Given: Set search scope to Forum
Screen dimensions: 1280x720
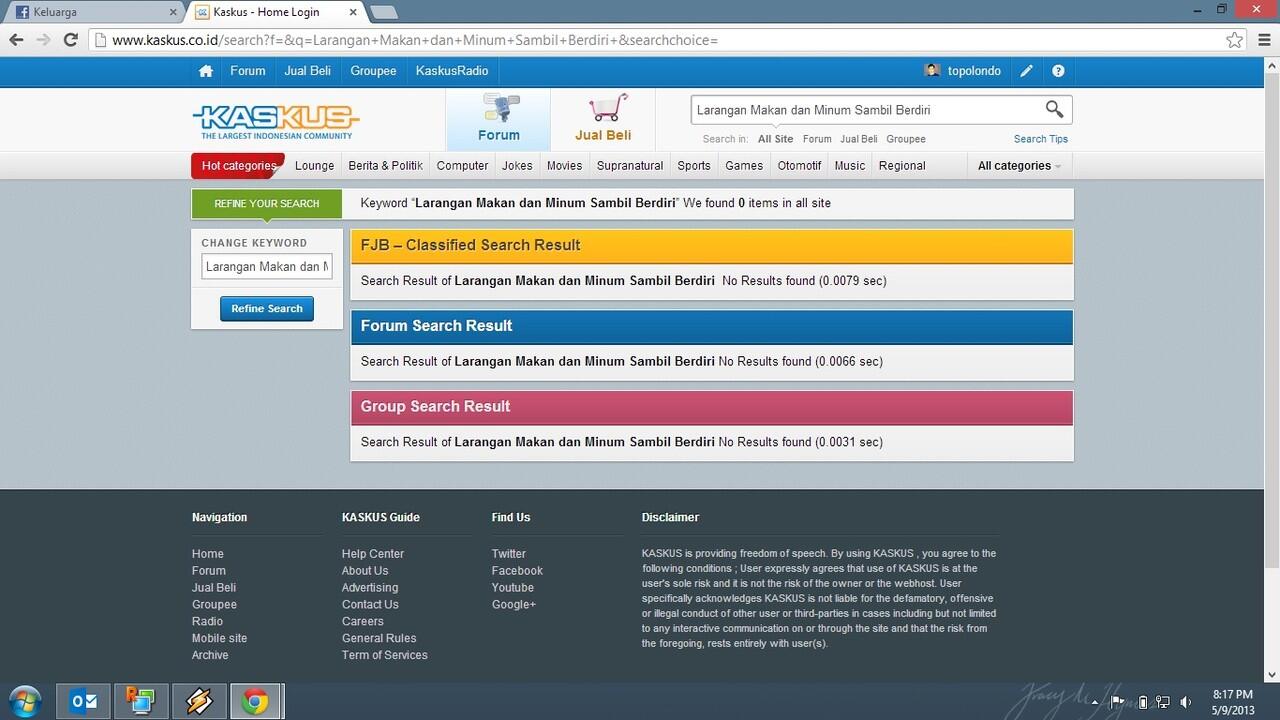Looking at the screenshot, I should tap(817, 139).
